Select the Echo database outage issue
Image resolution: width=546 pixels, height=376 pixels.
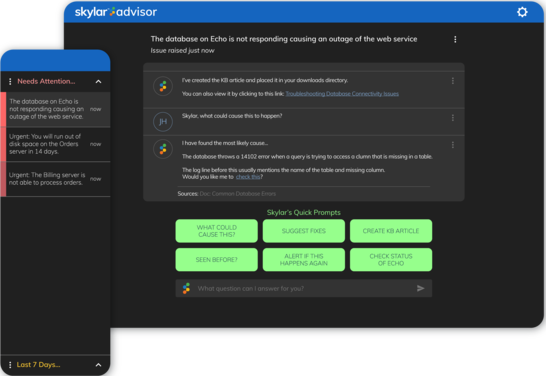pyautogui.click(x=55, y=109)
